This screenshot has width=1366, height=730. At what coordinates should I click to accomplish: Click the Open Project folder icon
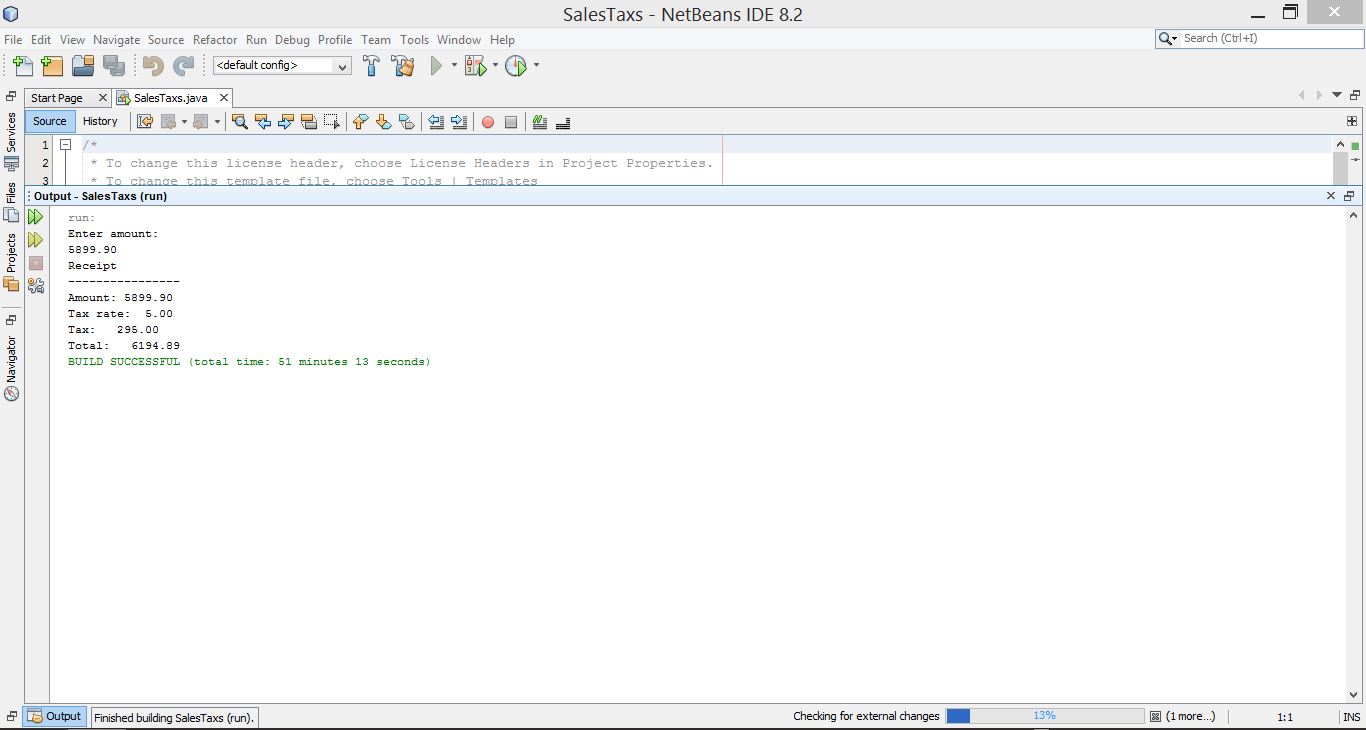[x=83, y=66]
